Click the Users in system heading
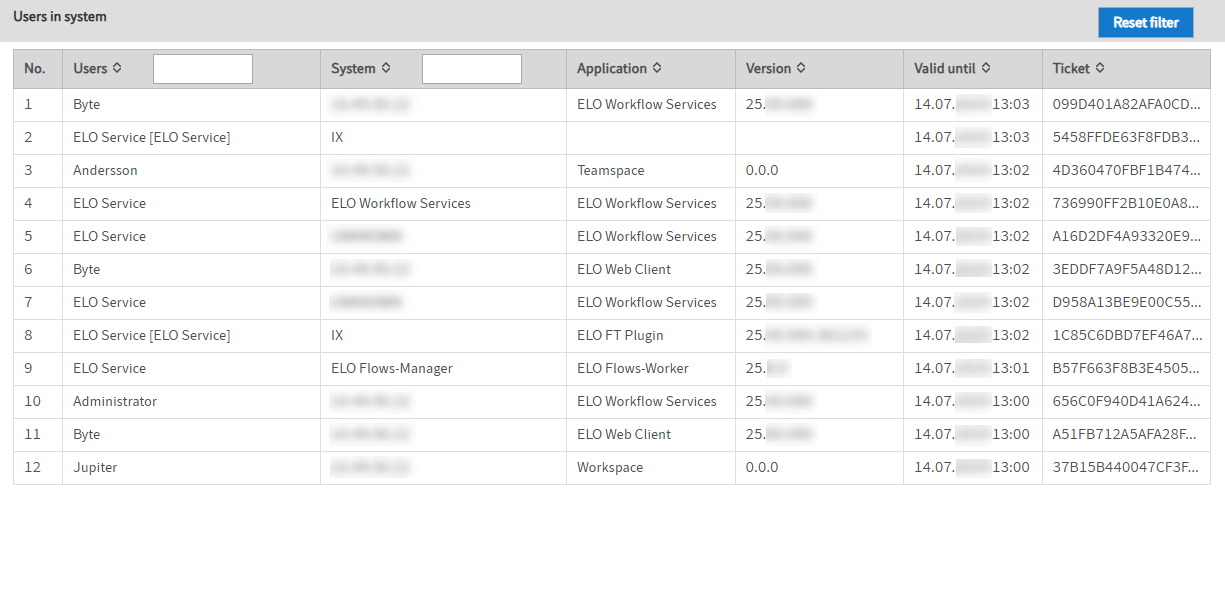 (x=60, y=17)
